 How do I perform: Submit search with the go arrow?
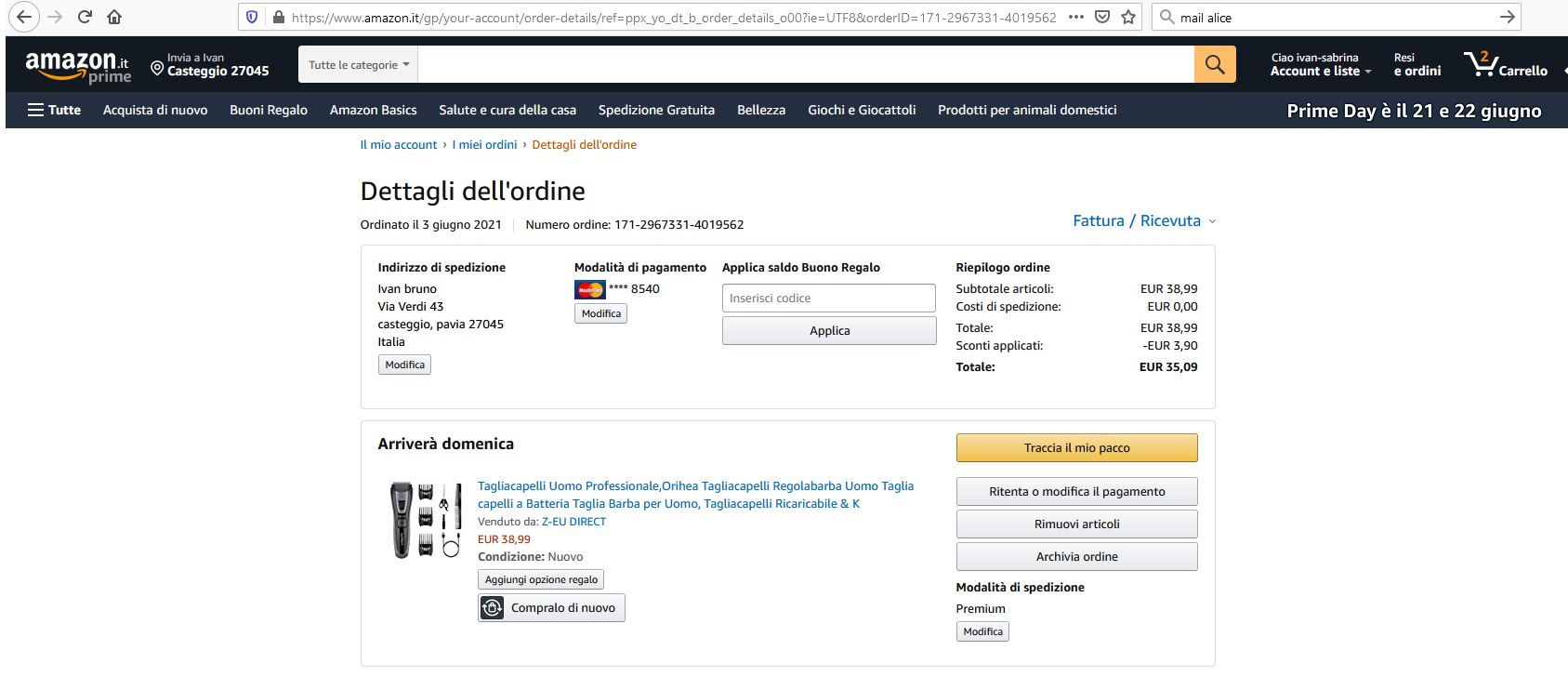pos(1508,17)
